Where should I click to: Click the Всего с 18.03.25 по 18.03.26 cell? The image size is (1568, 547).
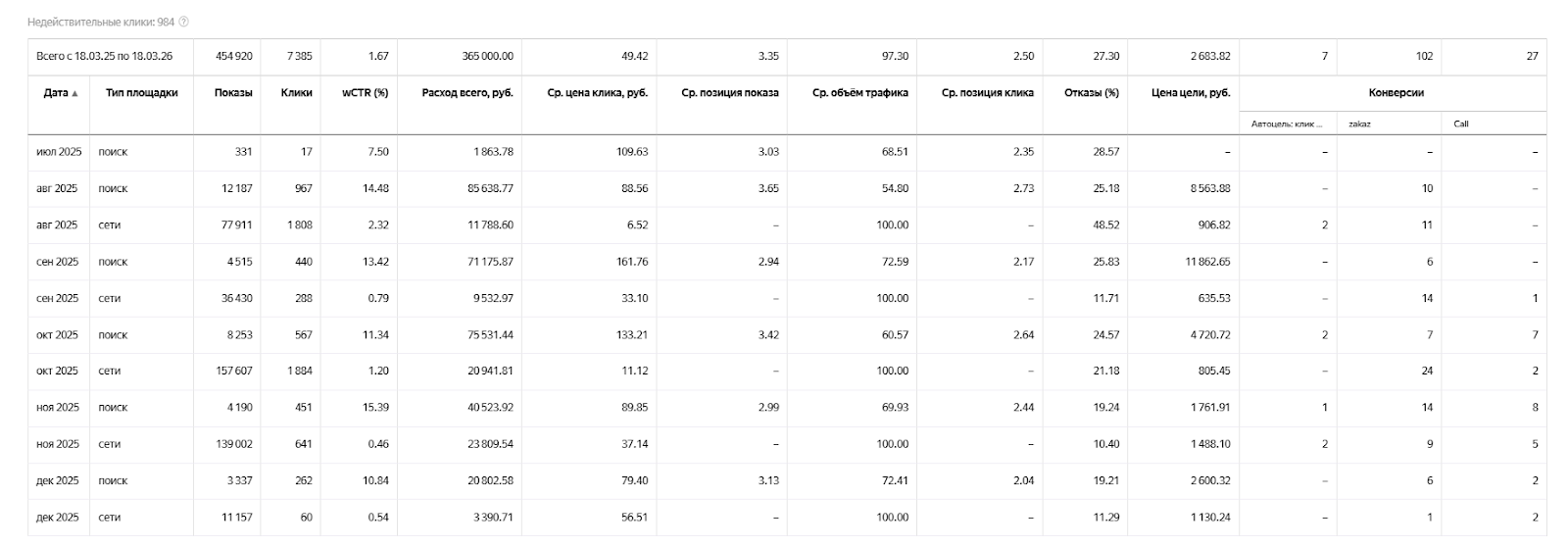tap(104, 57)
